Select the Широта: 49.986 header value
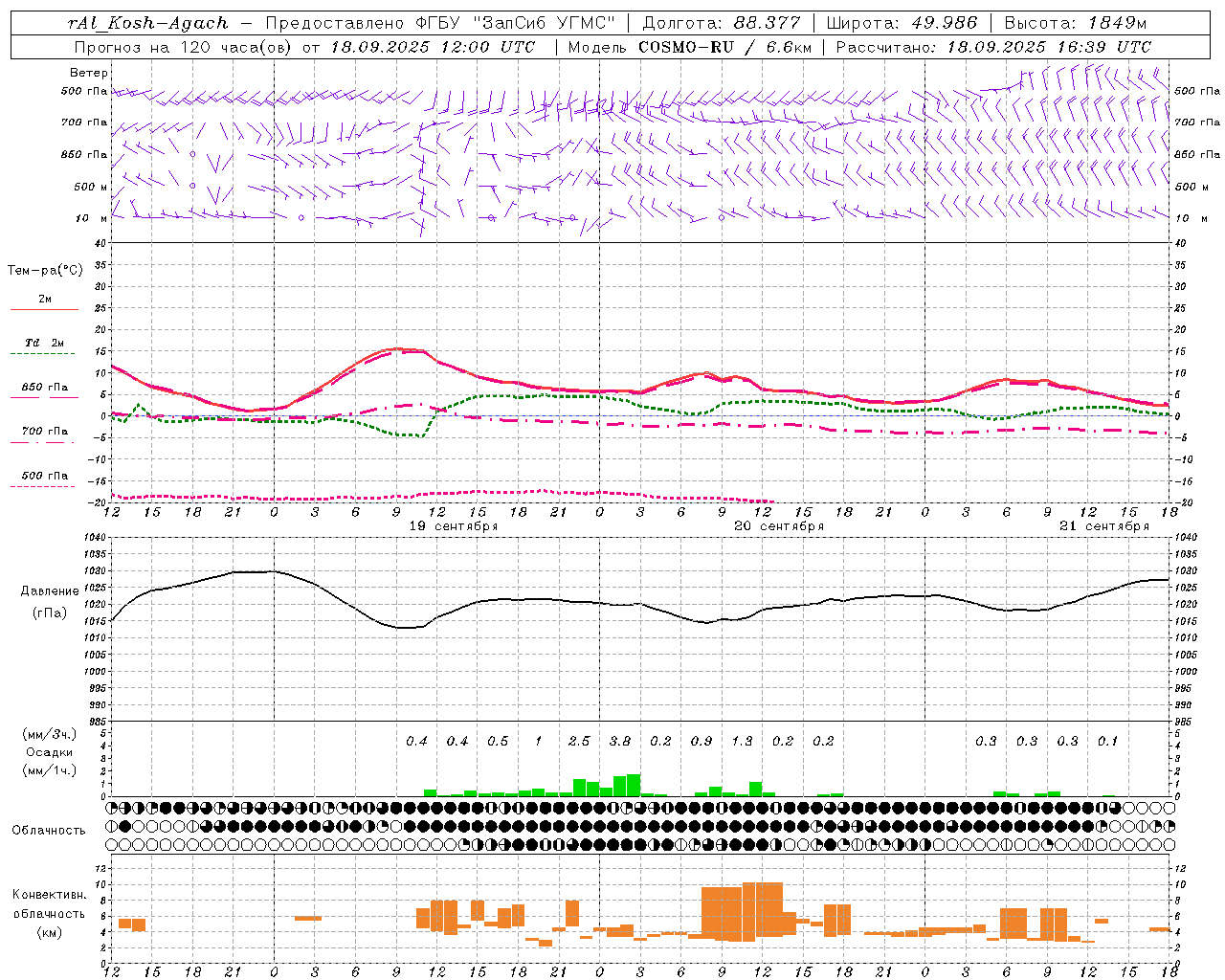Screen dimensions: 1225x980 click(x=902, y=23)
